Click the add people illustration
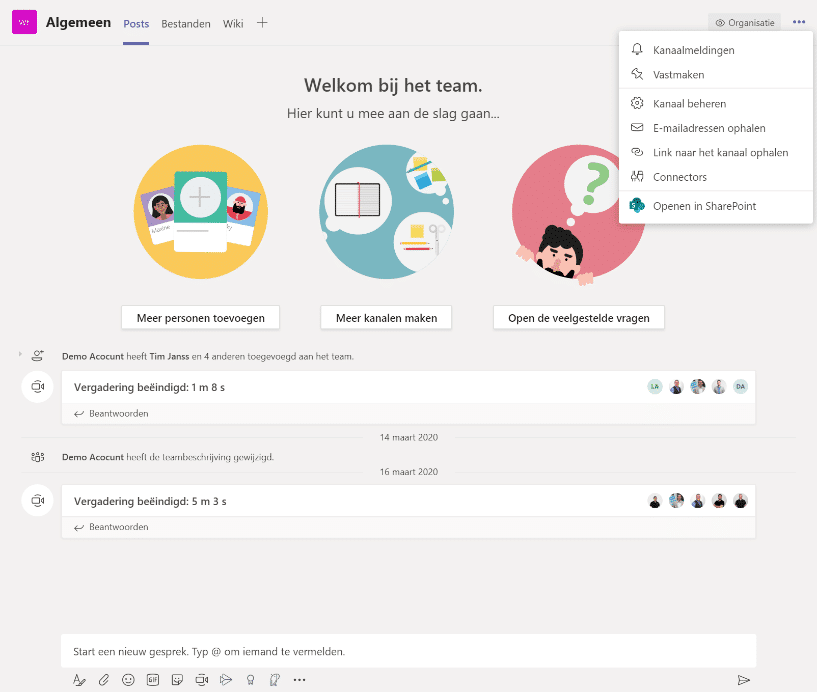Viewport: 817px width, 692px height. point(201,212)
